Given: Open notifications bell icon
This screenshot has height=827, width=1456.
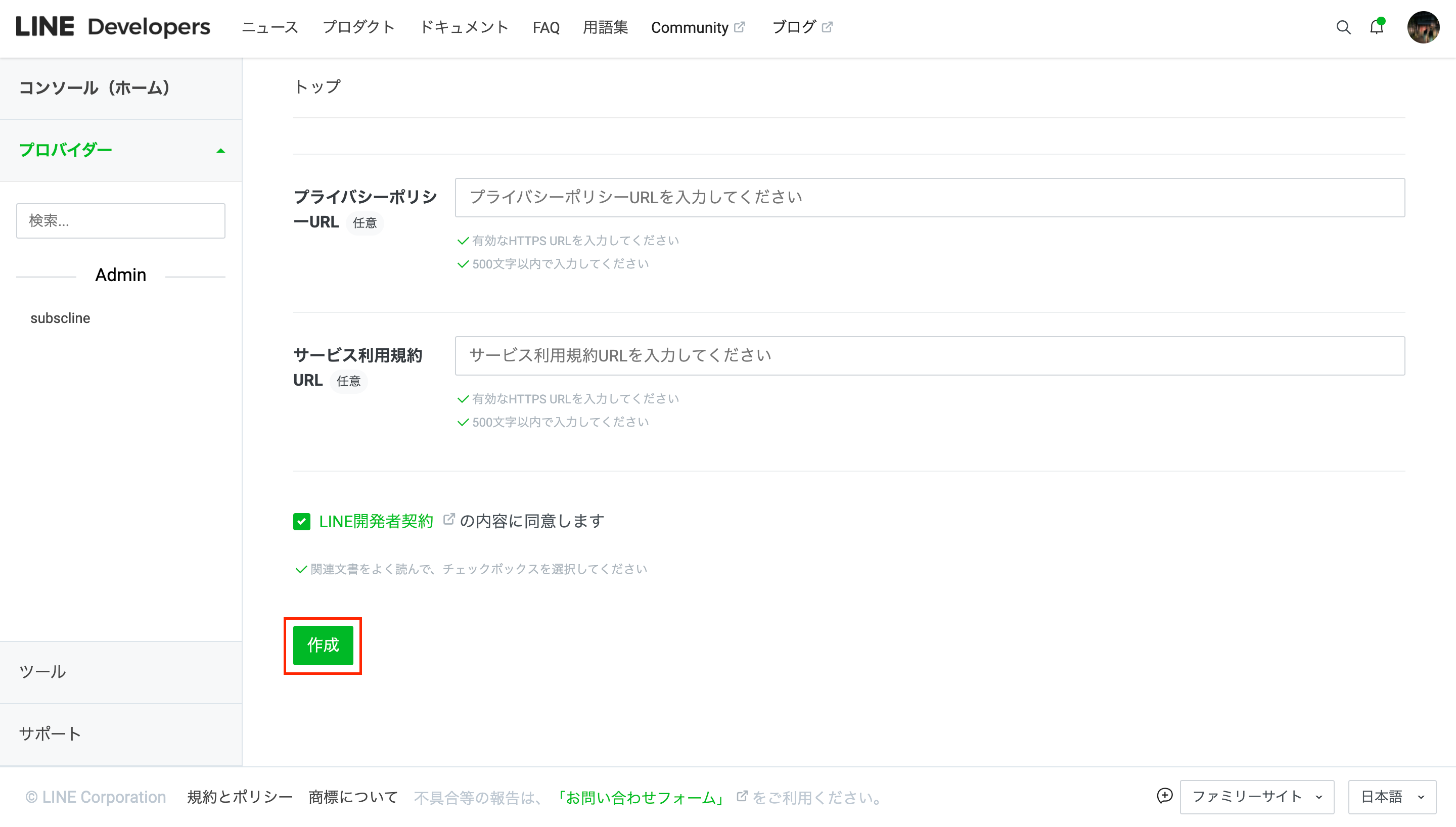Looking at the screenshot, I should (1377, 27).
